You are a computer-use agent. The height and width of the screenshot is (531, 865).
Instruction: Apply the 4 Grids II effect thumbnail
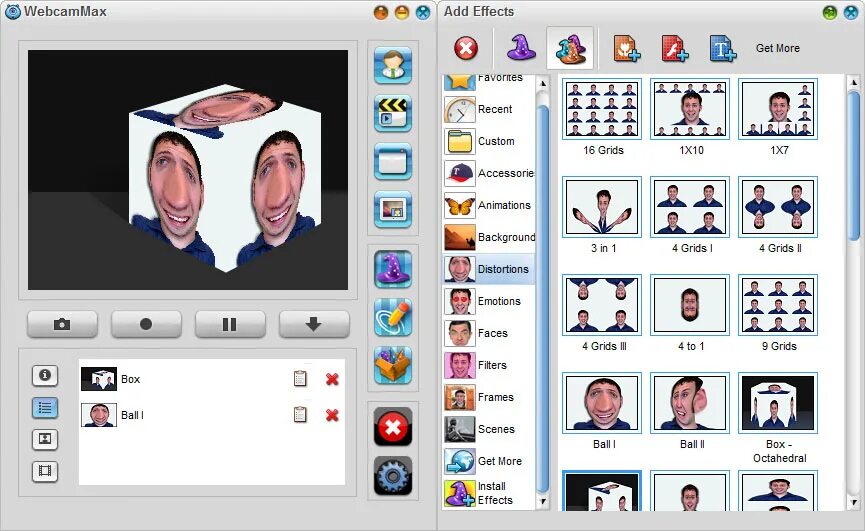[x=778, y=207]
